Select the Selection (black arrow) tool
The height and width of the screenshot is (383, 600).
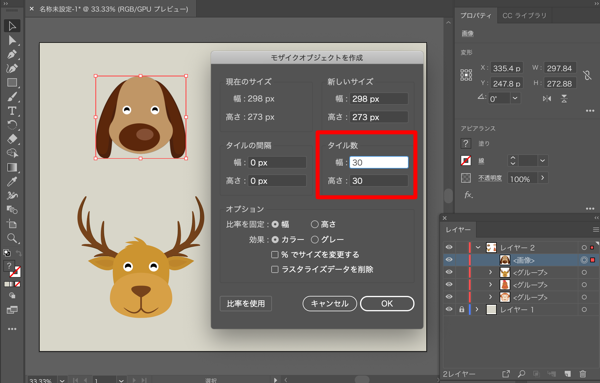tap(12, 26)
